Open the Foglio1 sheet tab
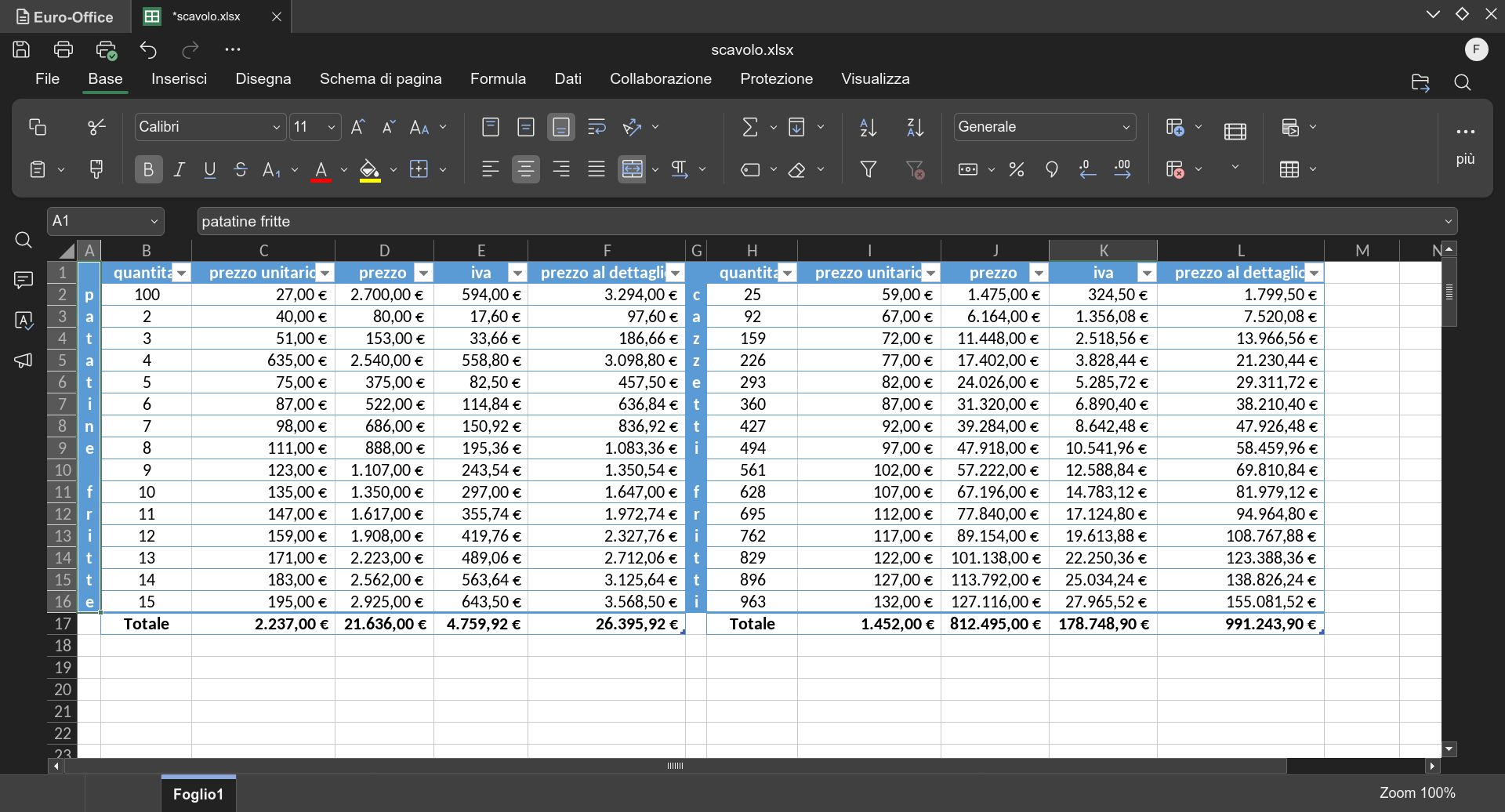The image size is (1505, 812). point(198,794)
